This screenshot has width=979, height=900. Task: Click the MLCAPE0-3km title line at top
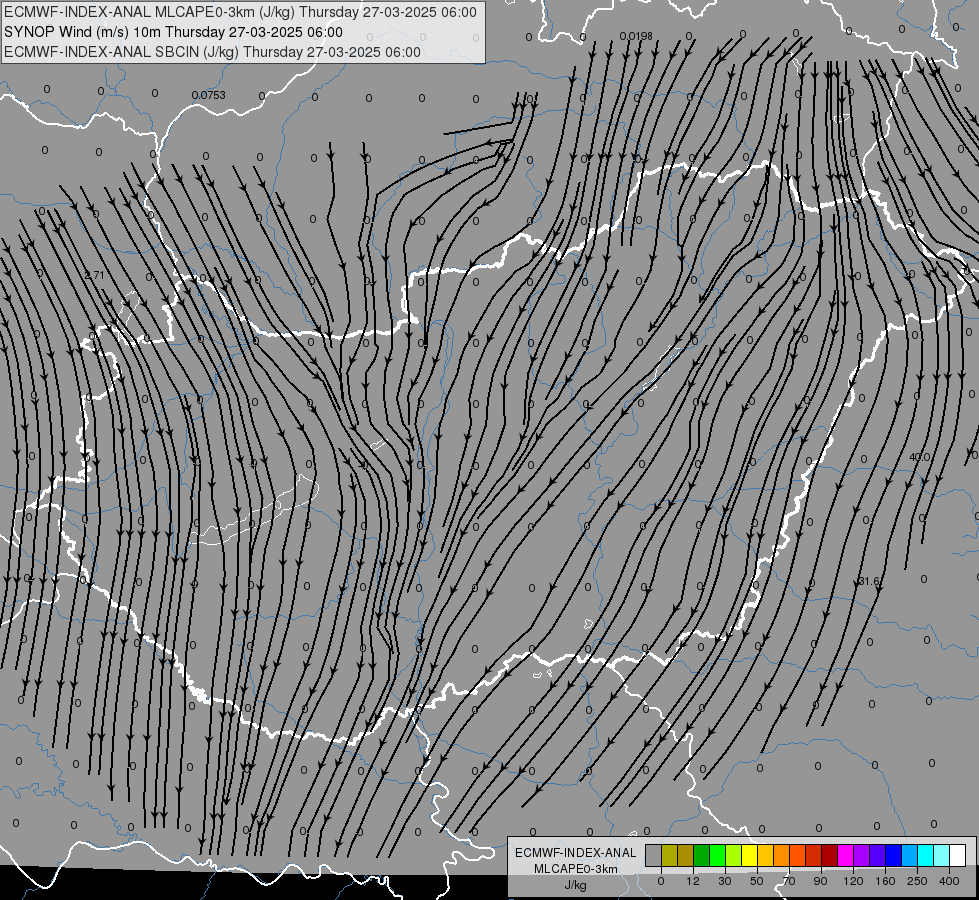click(240, 12)
